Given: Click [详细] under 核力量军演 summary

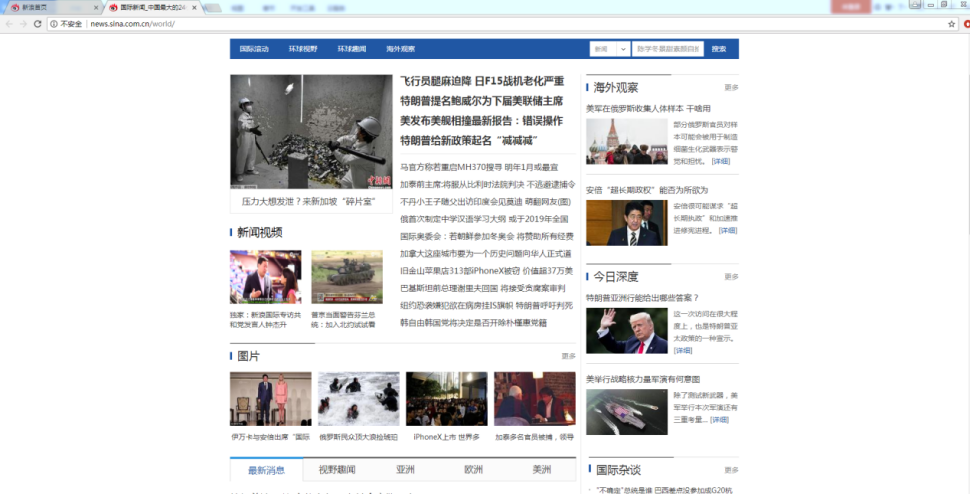Looking at the screenshot, I should (719, 420).
